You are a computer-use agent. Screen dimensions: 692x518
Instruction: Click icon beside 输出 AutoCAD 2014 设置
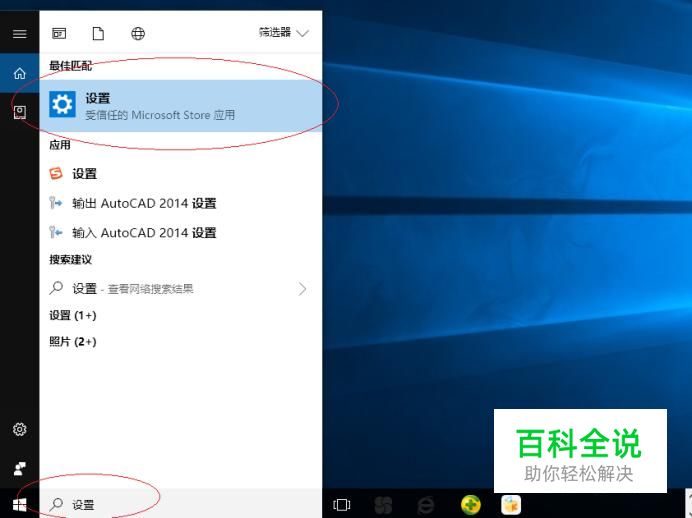point(56,203)
